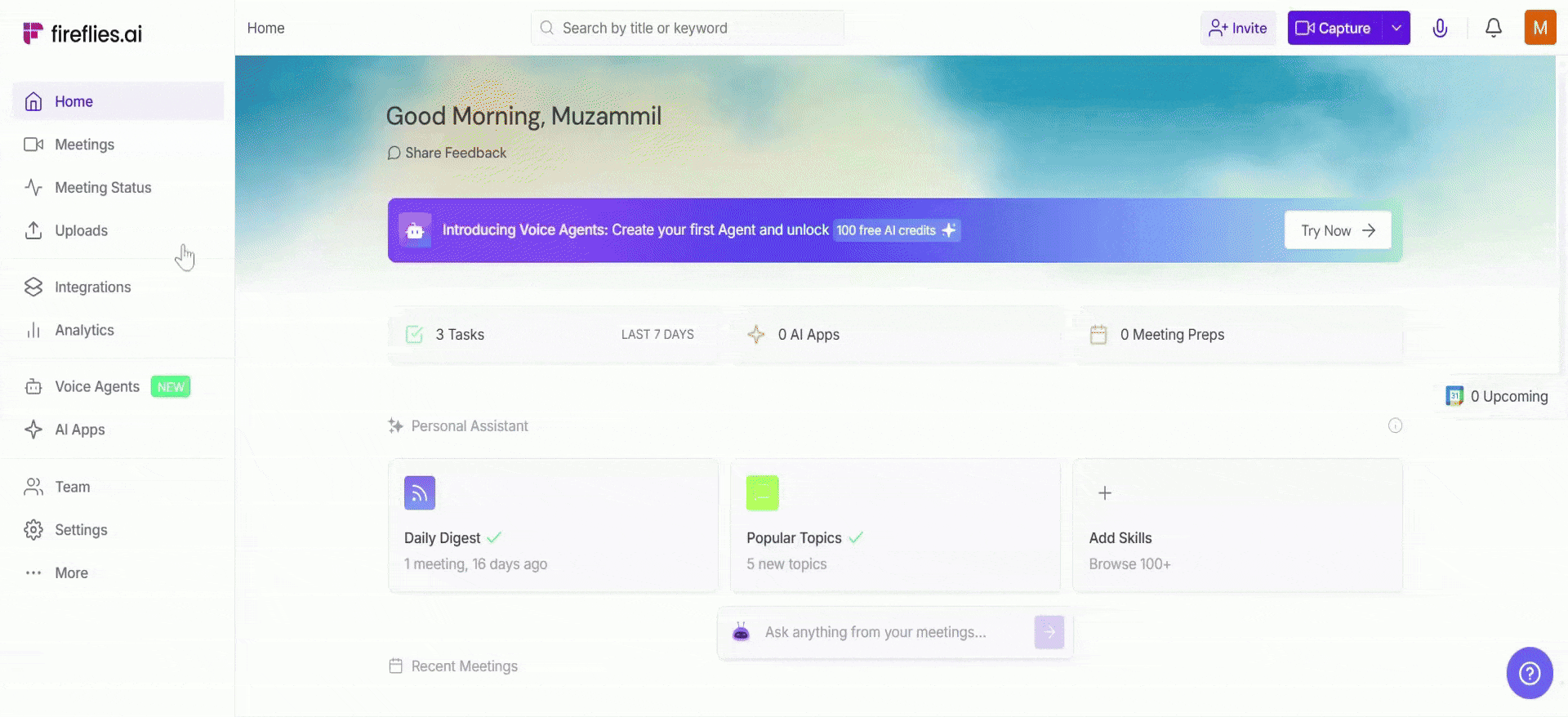Screen dimensions: 1568x717
Task: Click the Invite button
Action: pos(1238,29)
